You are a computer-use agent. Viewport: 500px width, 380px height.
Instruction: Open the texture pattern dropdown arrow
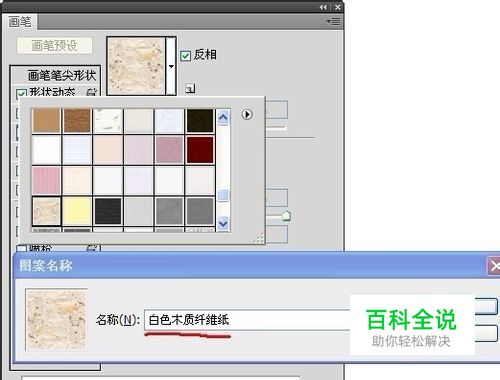[171, 66]
